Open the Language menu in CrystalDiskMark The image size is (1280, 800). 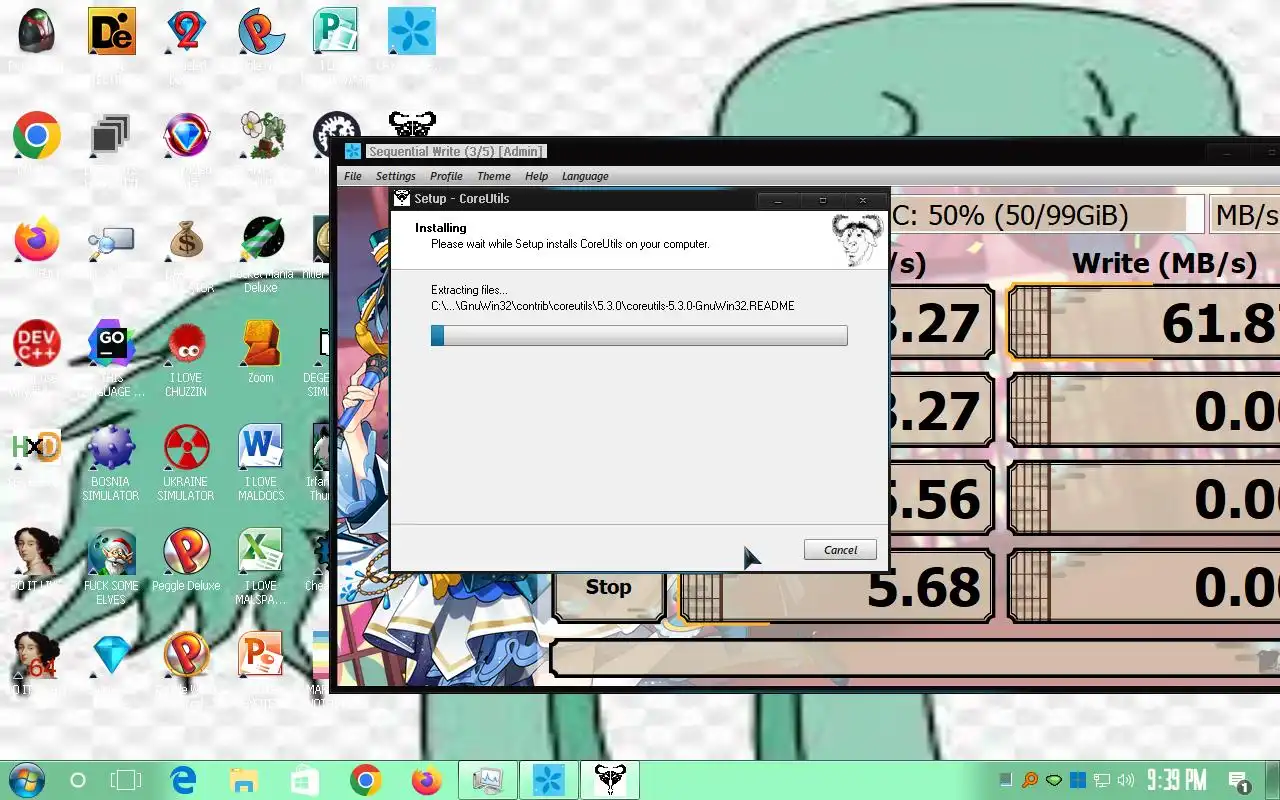585,176
